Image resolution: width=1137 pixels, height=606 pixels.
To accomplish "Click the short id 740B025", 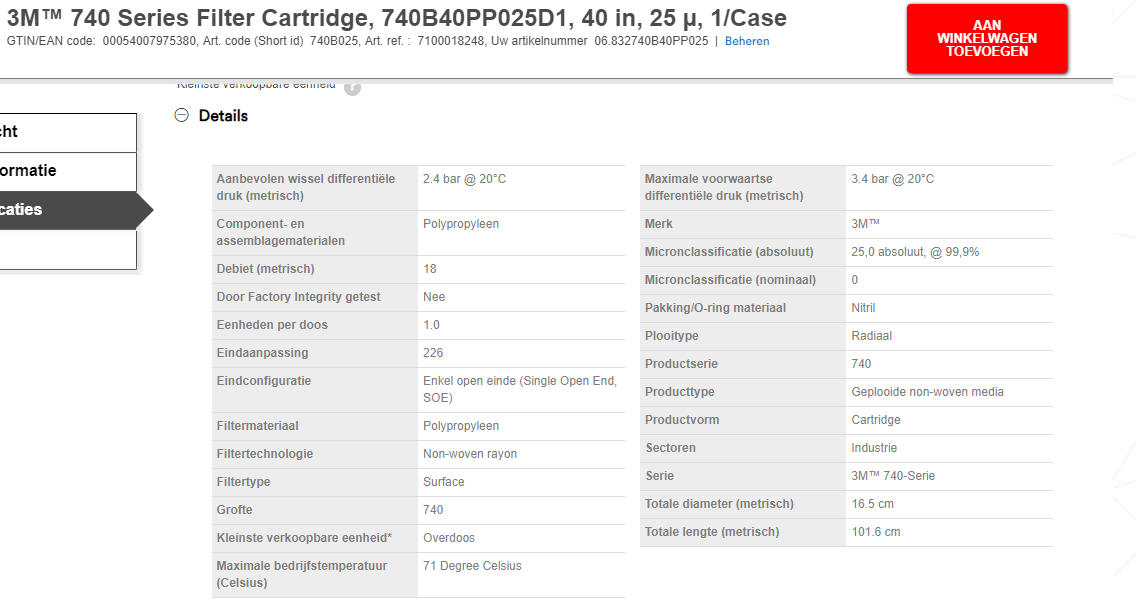I will [334, 41].
